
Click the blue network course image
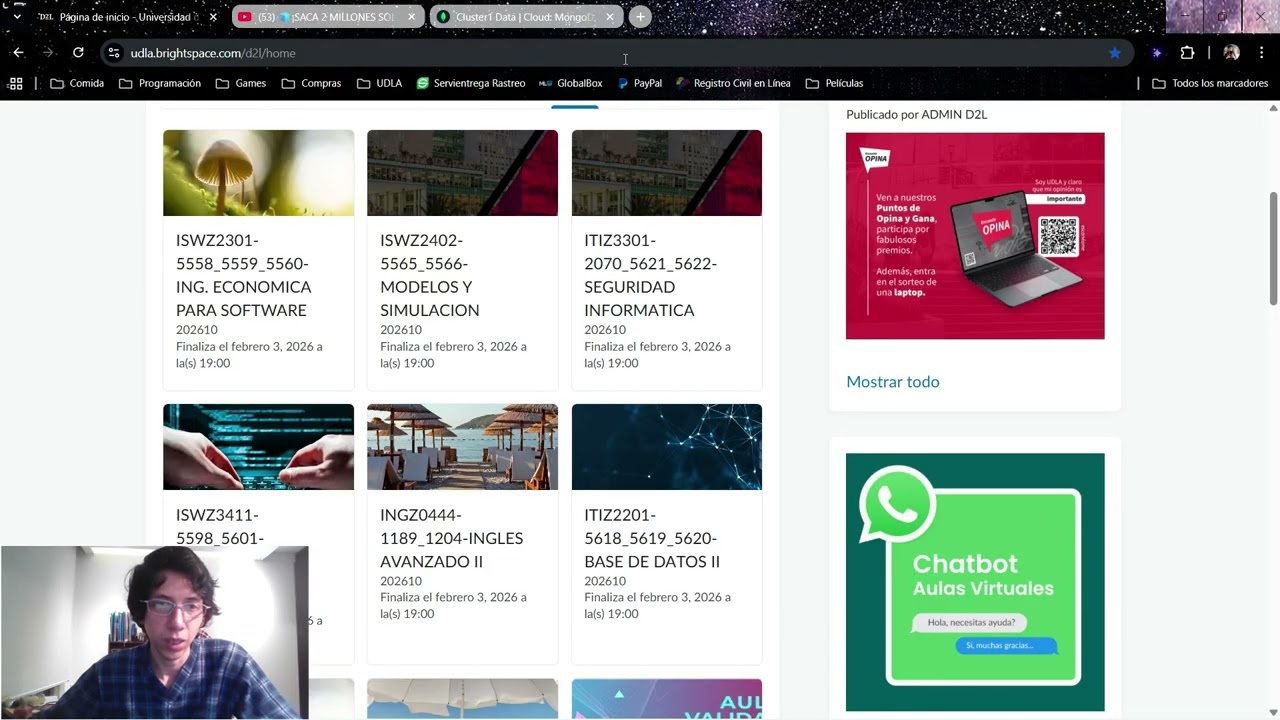coord(667,447)
